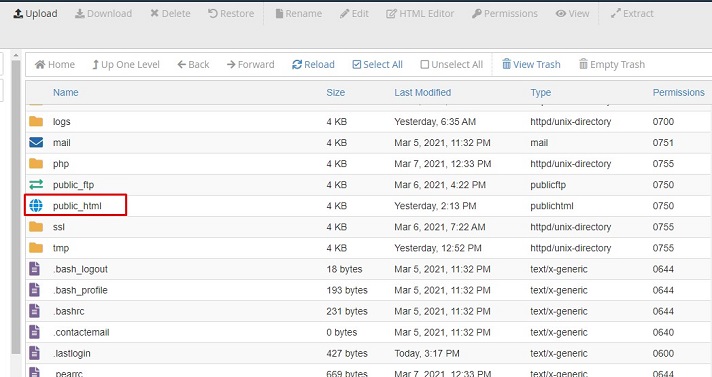Sort by Last Modified column header
Viewport: 712px width, 377px height.
click(x=422, y=93)
